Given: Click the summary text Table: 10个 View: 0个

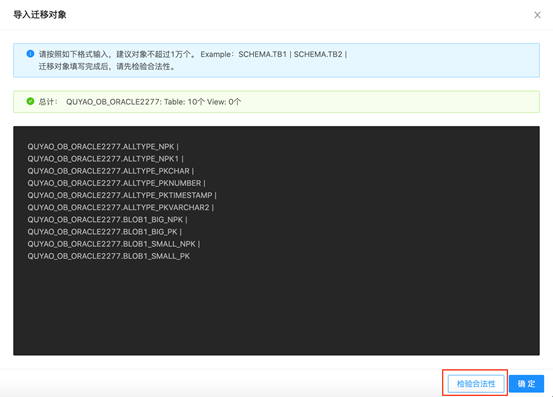Looking at the screenshot, I should (x=202, y=102).
